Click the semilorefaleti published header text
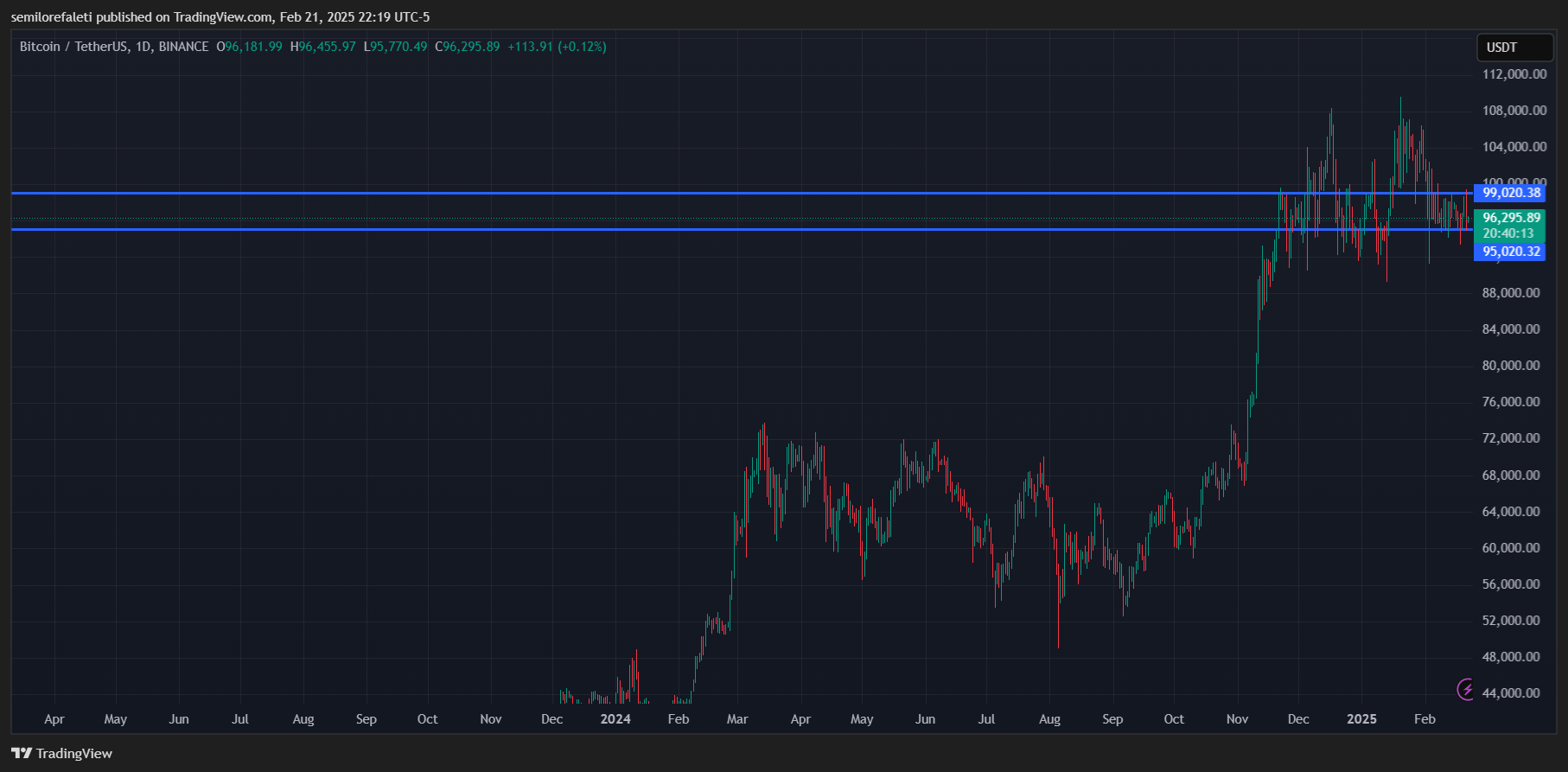The height and width of the screenshot is (772, 1568). pos(220,17)
